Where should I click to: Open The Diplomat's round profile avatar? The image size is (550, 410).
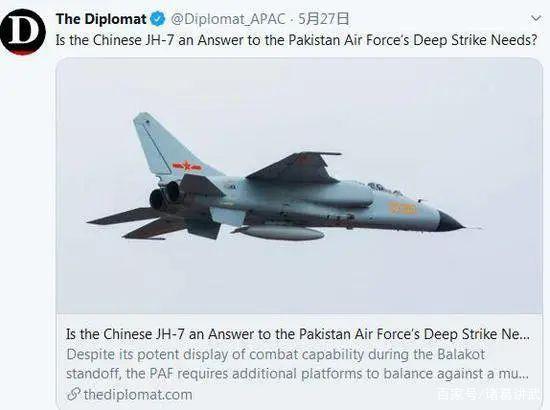23,32
